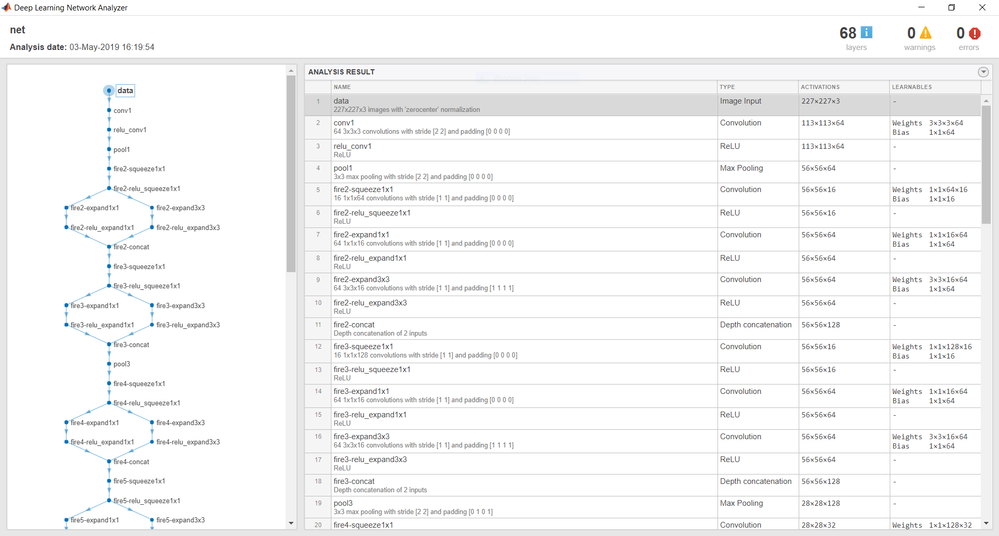
Task: Select table row fire2-relu_squeeze1x1
Action: click(643, 217)
